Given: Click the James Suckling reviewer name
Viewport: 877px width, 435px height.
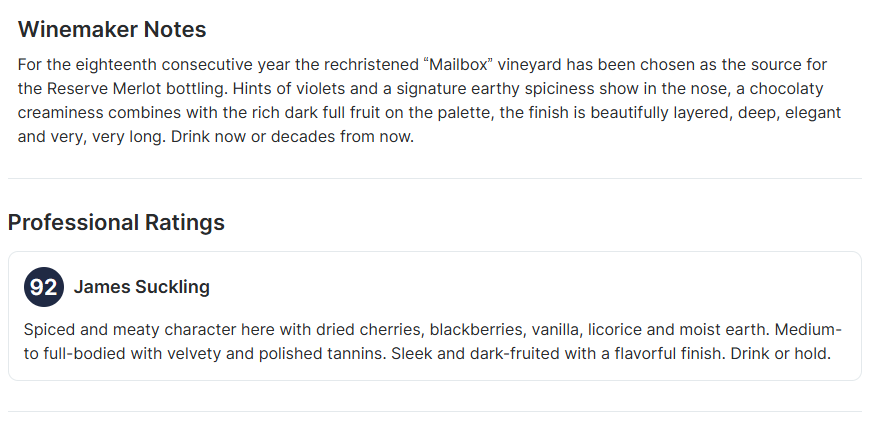Looking at the screenshot, I should pyautogui.click(x=142, y=287).
